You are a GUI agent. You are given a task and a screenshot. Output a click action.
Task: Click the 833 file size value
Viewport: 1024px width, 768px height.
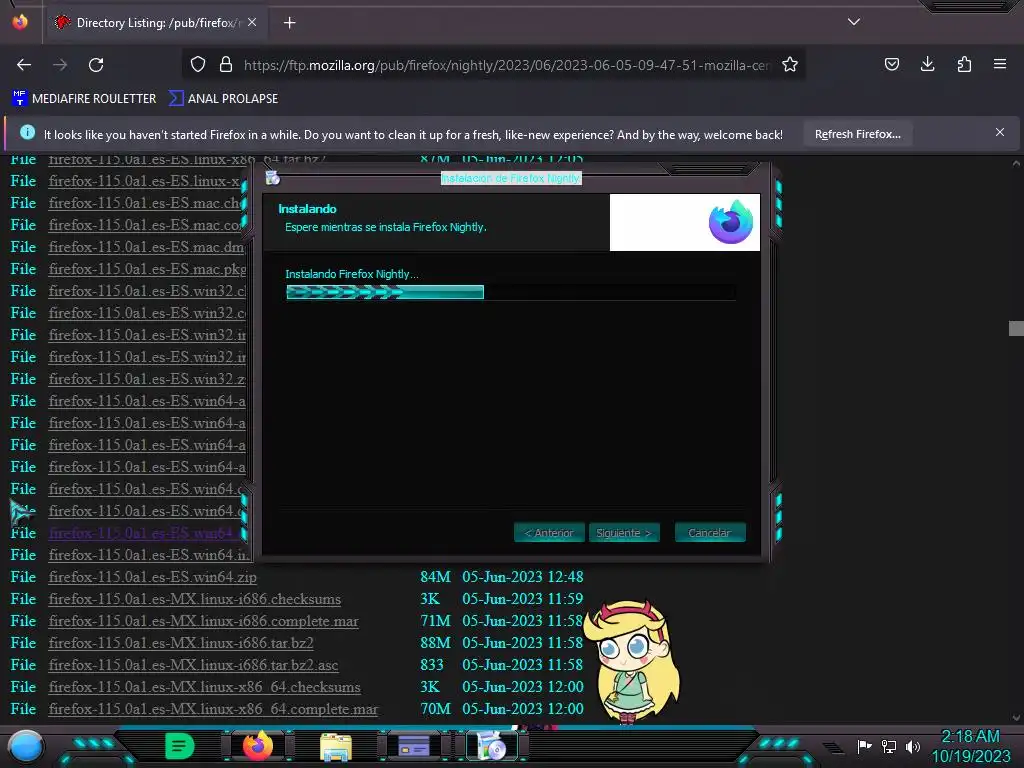[432, 665]
